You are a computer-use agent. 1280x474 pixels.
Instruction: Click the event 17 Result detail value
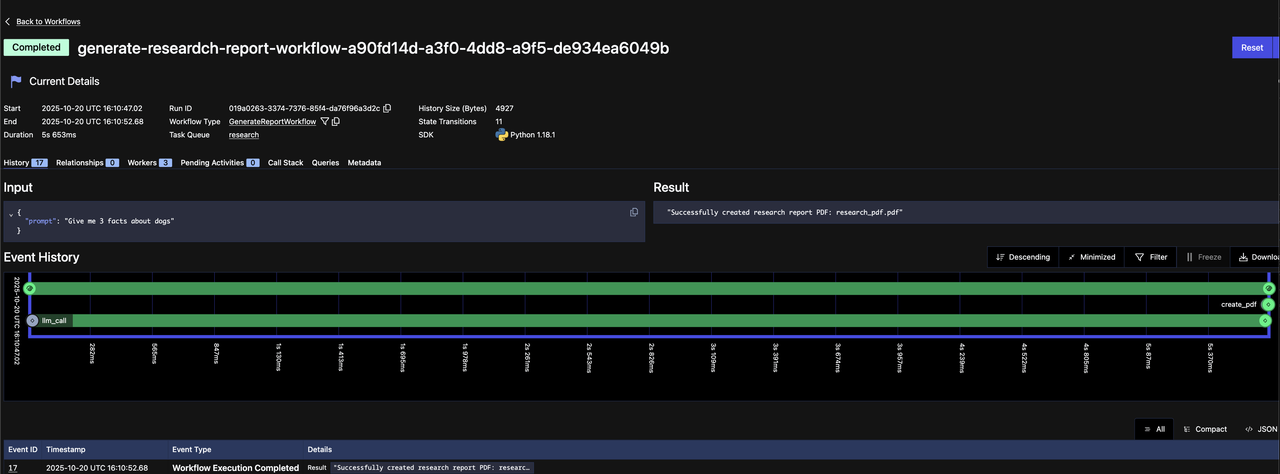432,468
